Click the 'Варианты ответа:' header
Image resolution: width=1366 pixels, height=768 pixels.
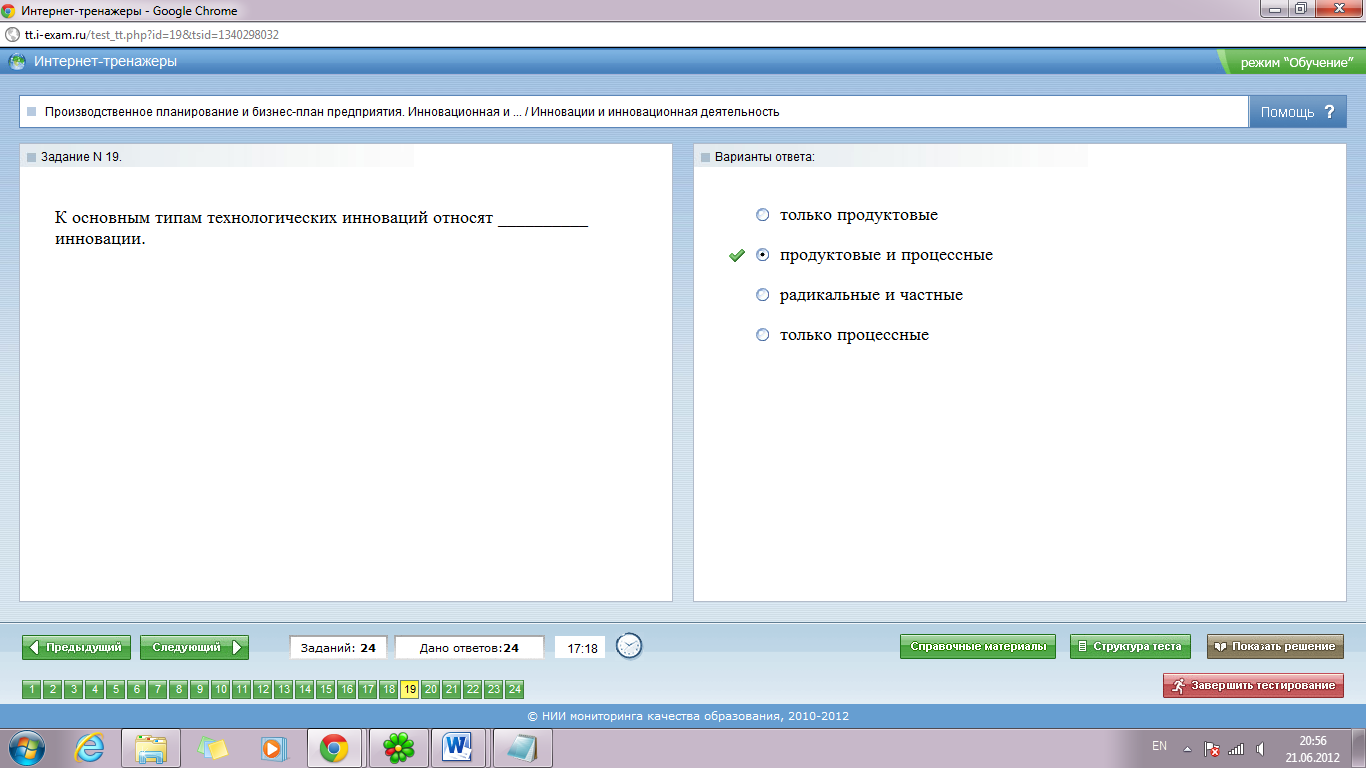click(x=765, y=157)
